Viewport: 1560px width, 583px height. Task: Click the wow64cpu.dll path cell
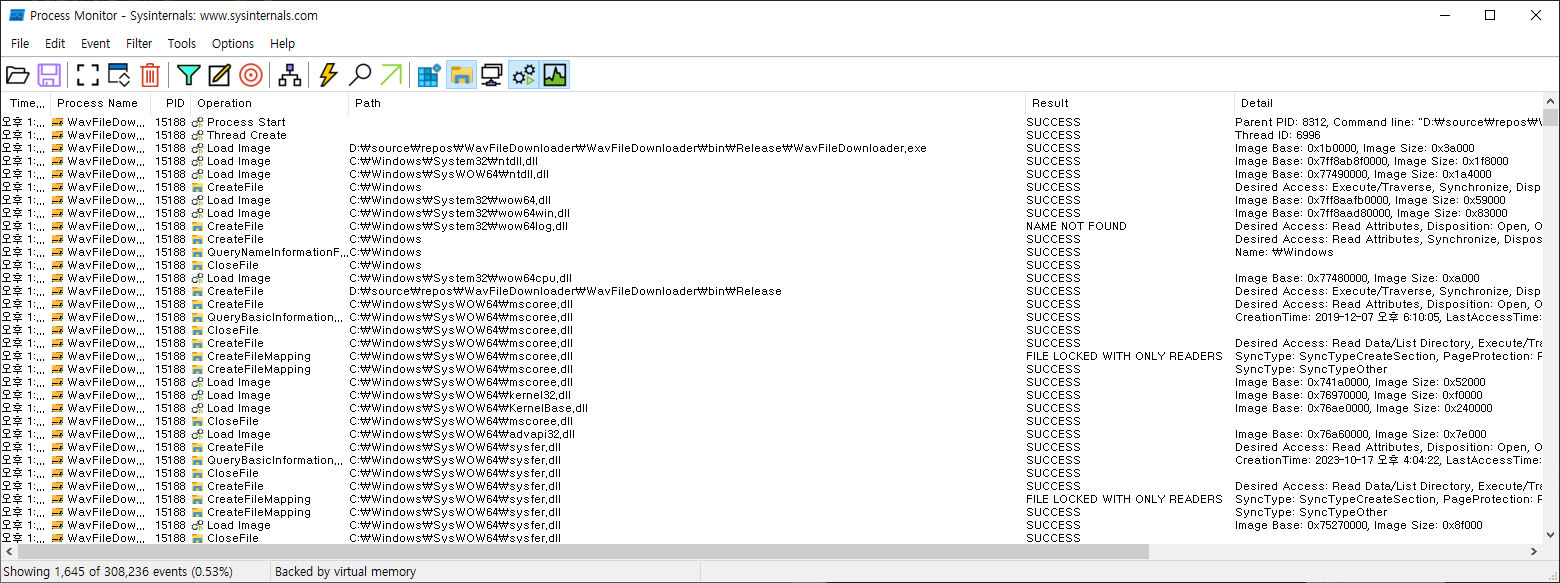click(460, 278)
